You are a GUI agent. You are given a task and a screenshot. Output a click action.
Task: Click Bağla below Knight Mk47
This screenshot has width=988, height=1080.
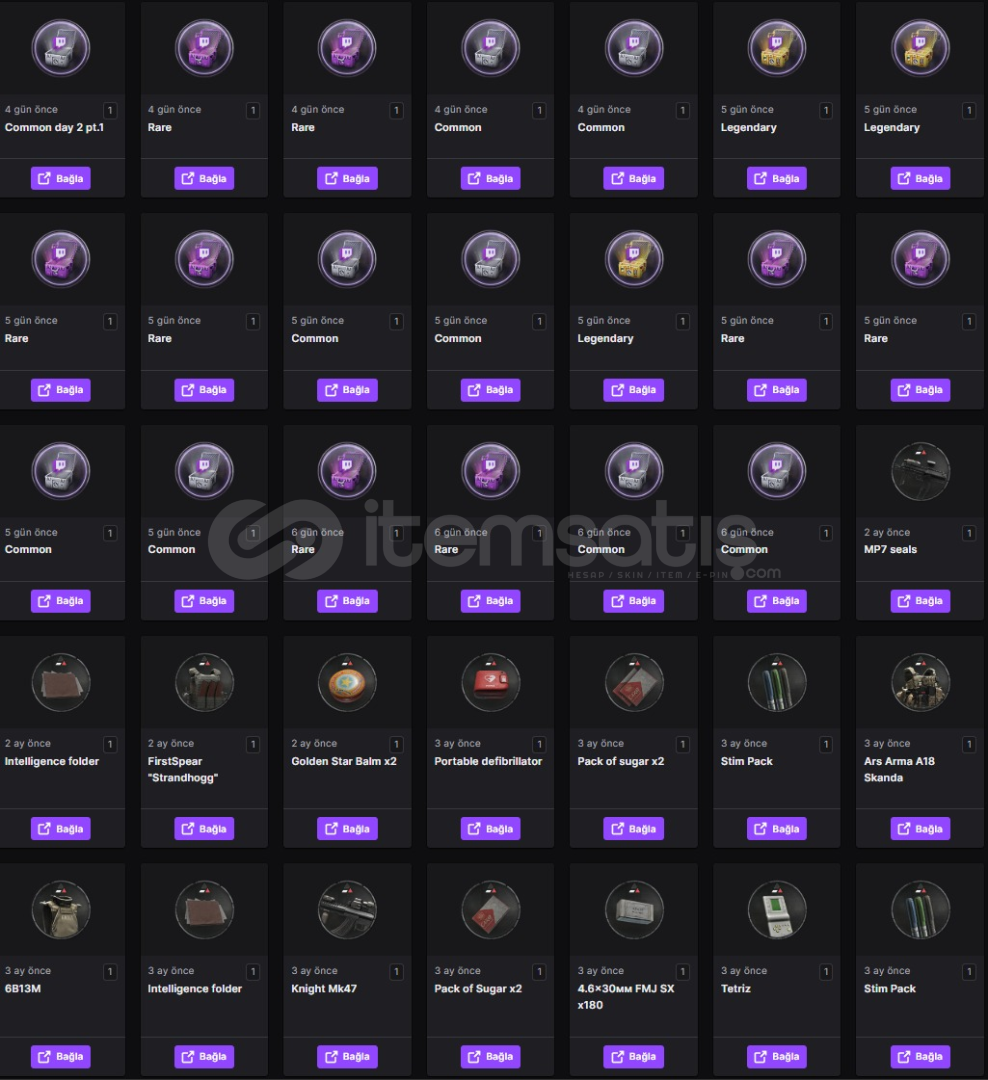pos(347,1057)
